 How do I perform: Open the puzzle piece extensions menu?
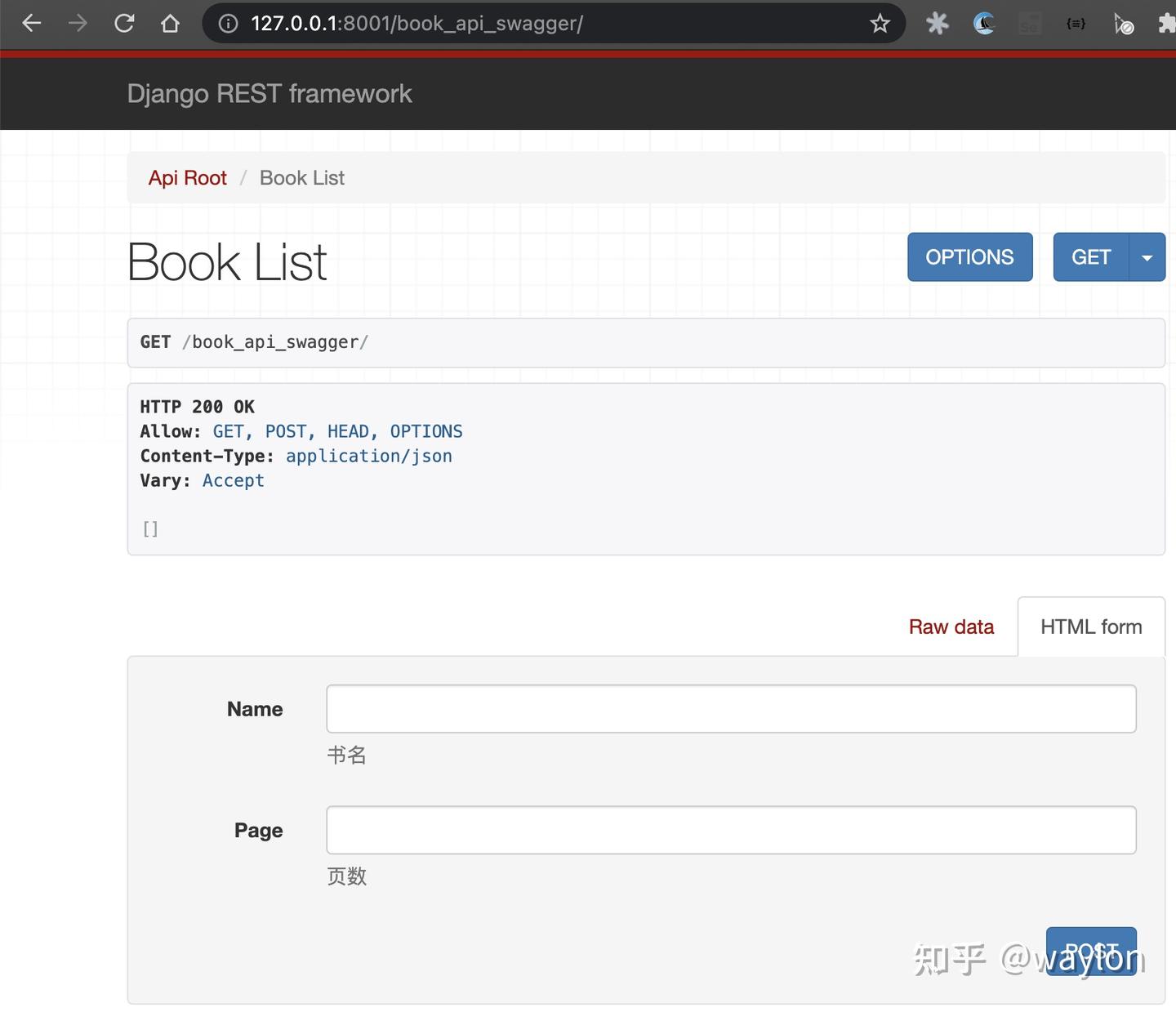[1167, 24]
